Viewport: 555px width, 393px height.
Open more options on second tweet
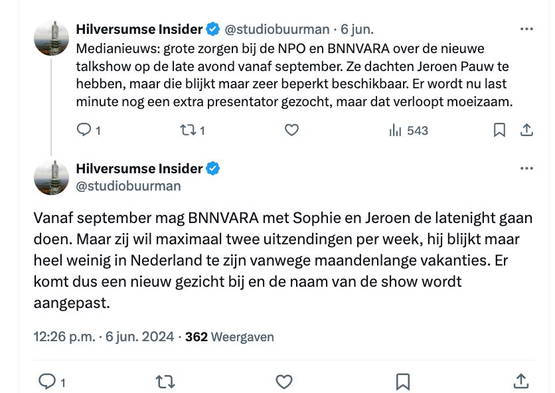[527, 169]
